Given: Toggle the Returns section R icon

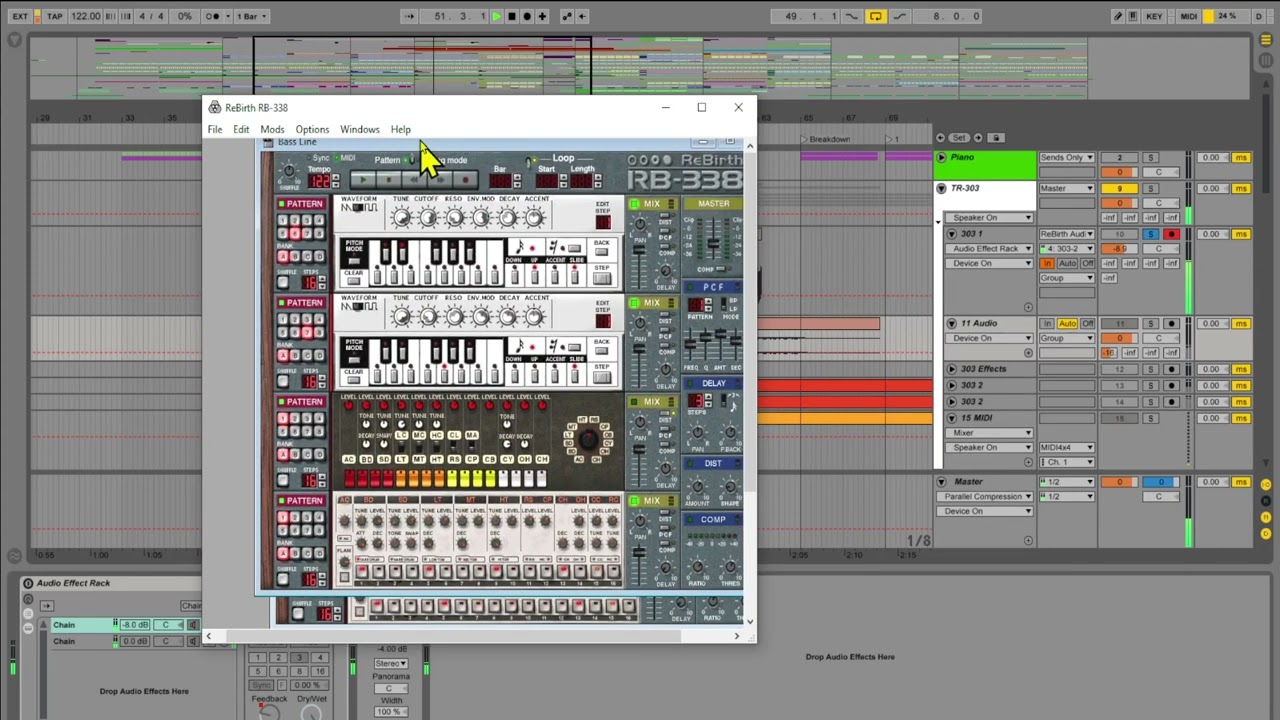Looking at the screenshot, I should click(x=1265, y=500).
